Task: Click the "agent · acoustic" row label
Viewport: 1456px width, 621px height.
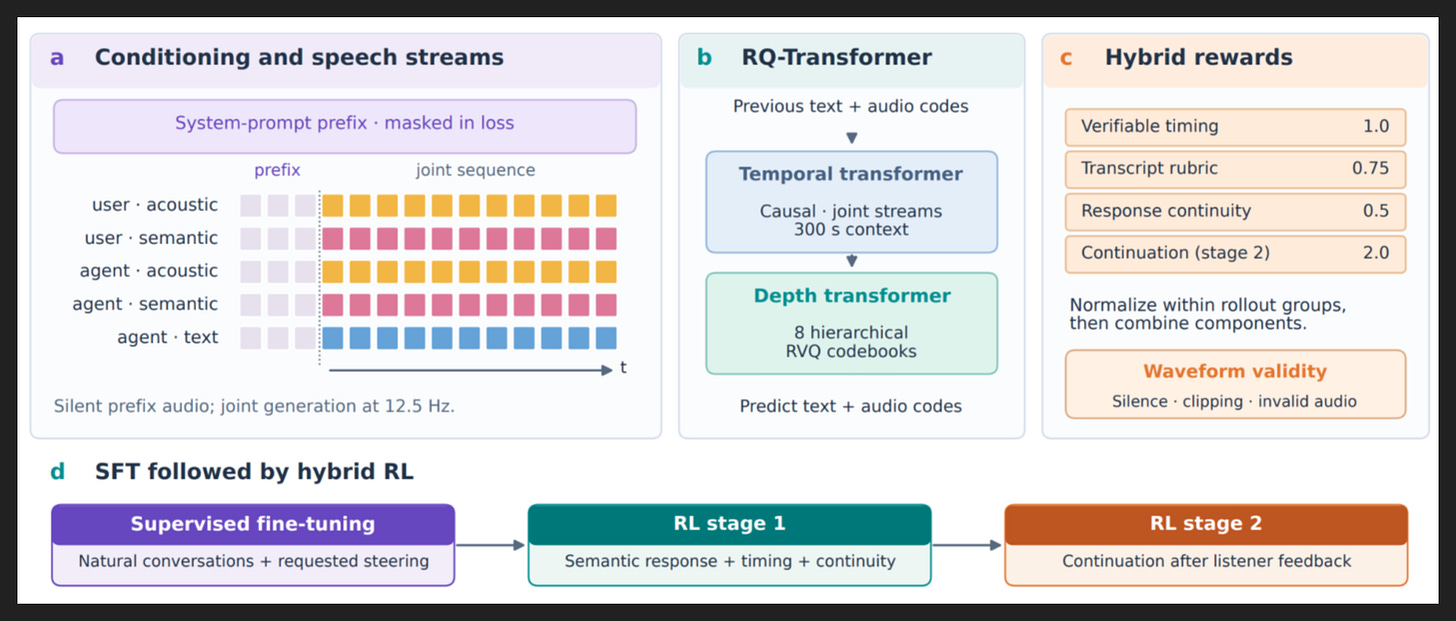Action: 149,271
